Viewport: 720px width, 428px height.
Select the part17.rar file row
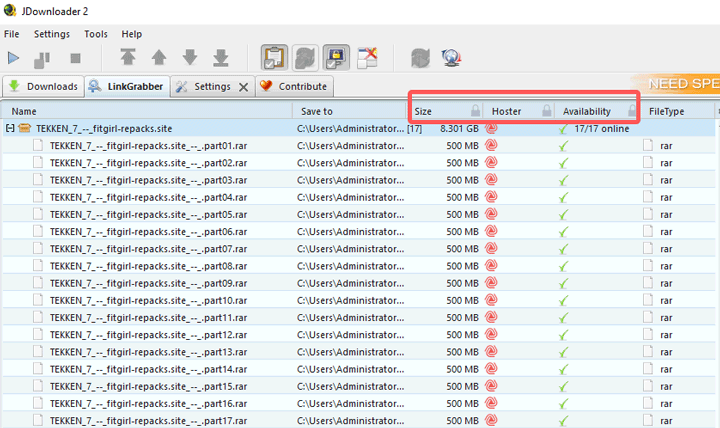358,420
